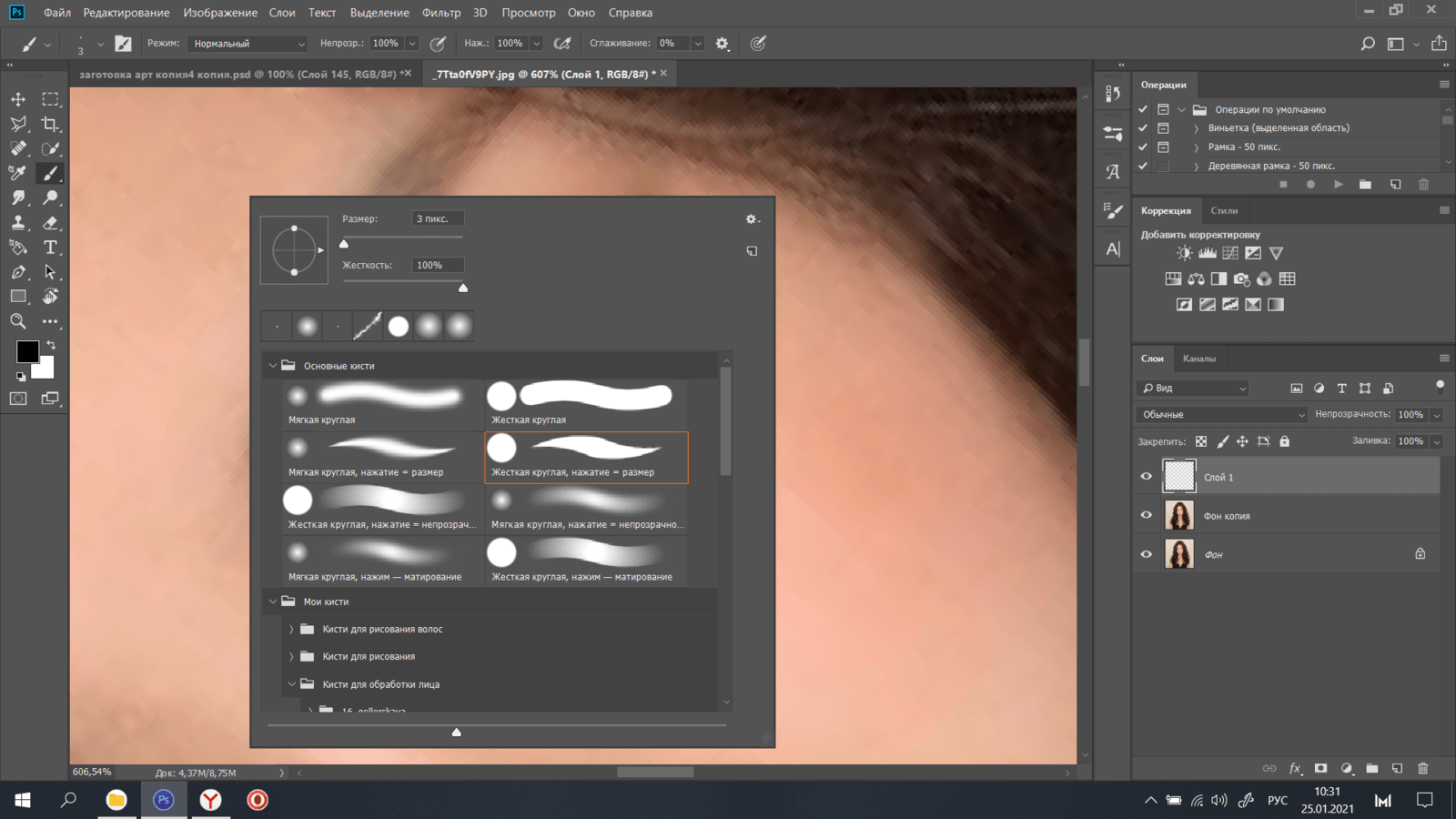Select the Crop tool
This screenshot has height=819, width=1456.
click(x=50, y=124)
